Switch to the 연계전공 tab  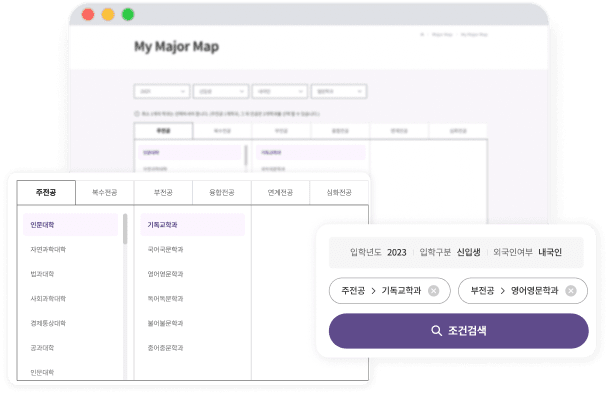point(280,192)
